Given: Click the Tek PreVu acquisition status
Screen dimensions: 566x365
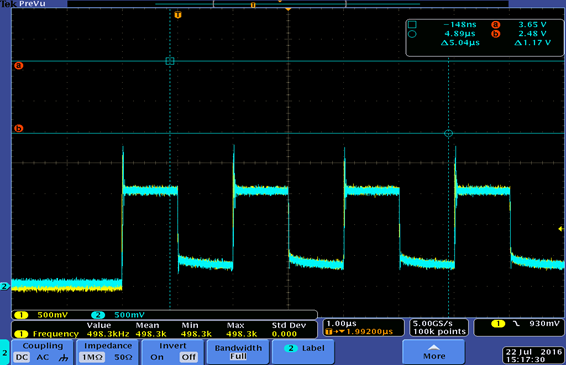Looking at the screenshot, I should 23,4.
